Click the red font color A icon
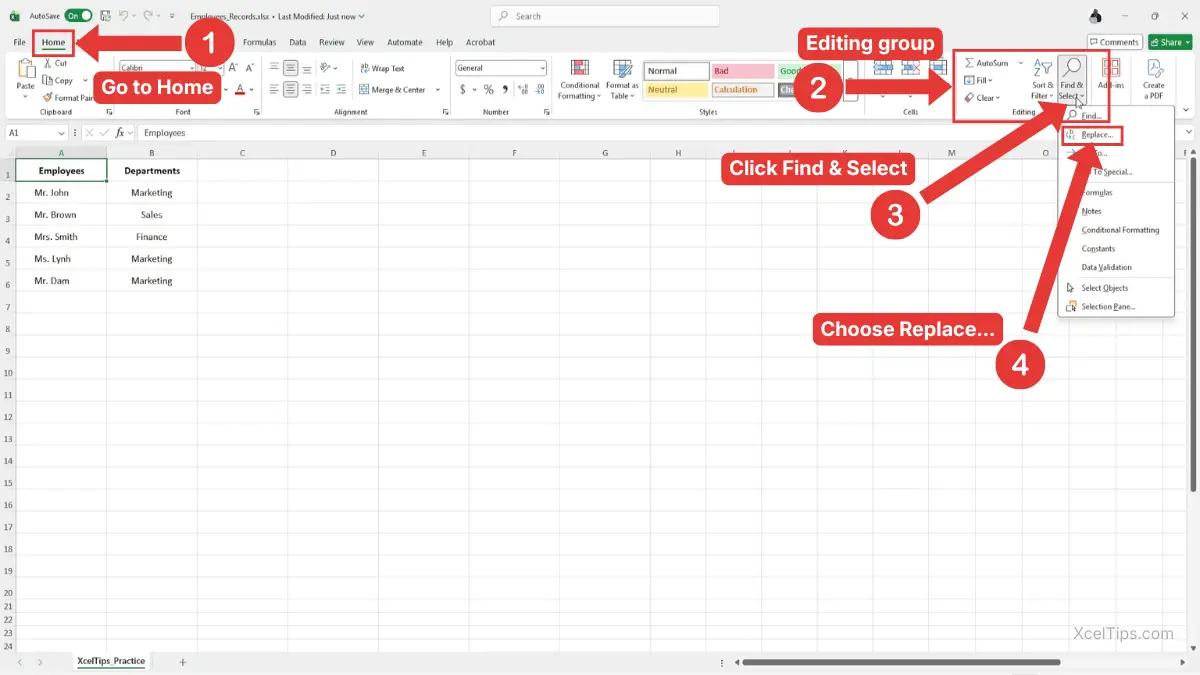 click(x=239, y=90)
